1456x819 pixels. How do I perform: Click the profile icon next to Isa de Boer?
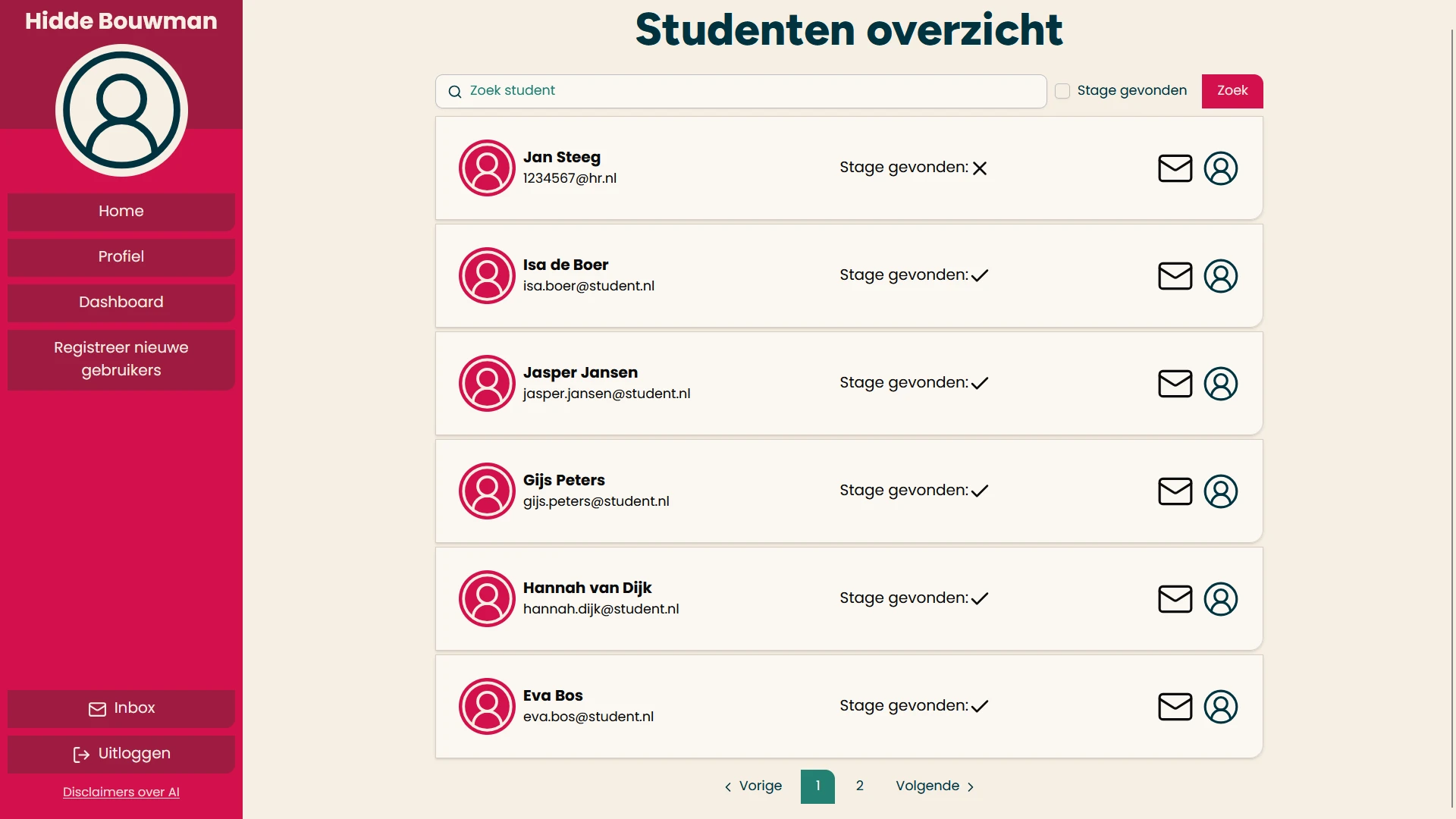click(1221, 276)
